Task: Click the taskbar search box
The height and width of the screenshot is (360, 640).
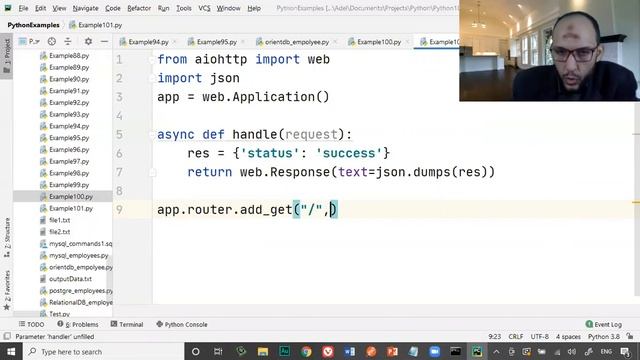Action: (x=104, y=351)
